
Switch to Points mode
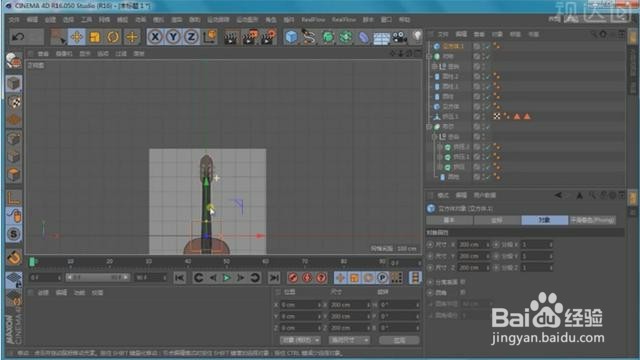pyautogui.click(x=14, y=139)
